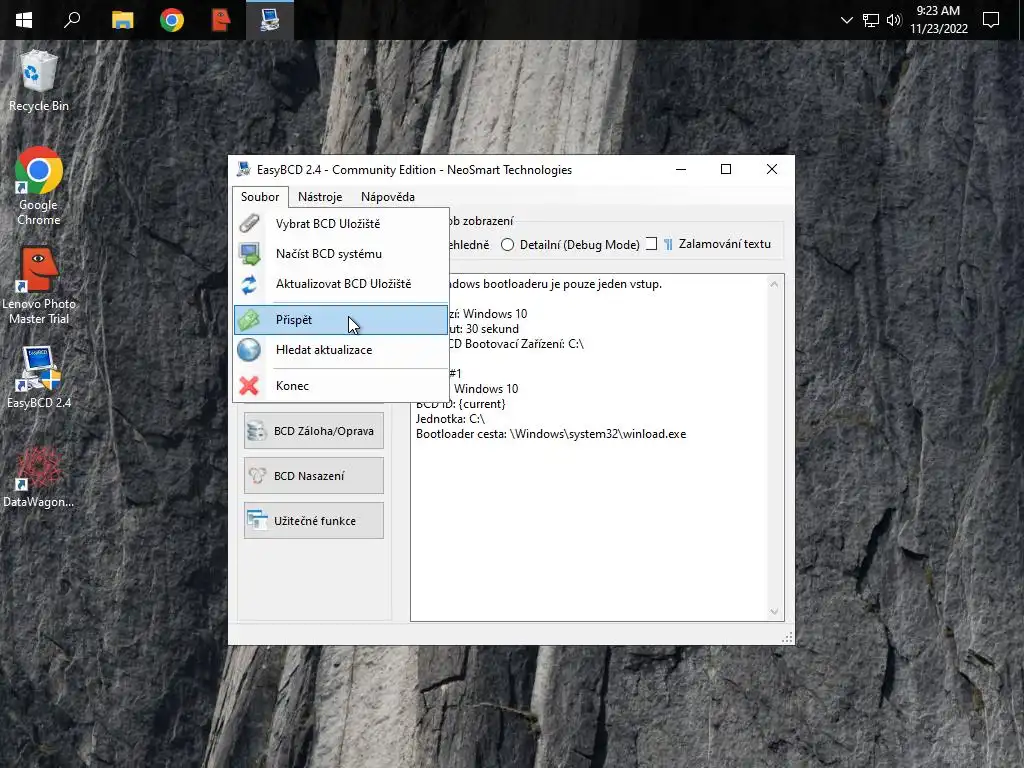
Task: Select the Lenovo Photo Master Trial shortcut
Action: [x=39, y=285]
